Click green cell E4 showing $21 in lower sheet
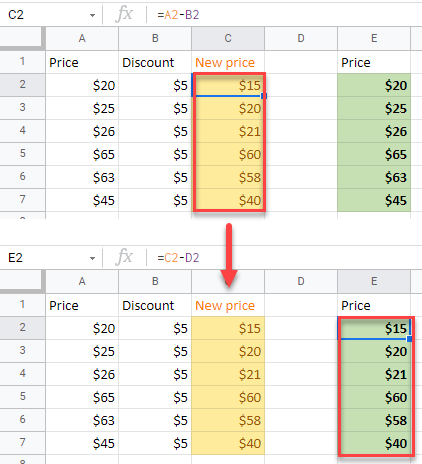This screenshot has height=464, width=422. (x=374, y=374)
